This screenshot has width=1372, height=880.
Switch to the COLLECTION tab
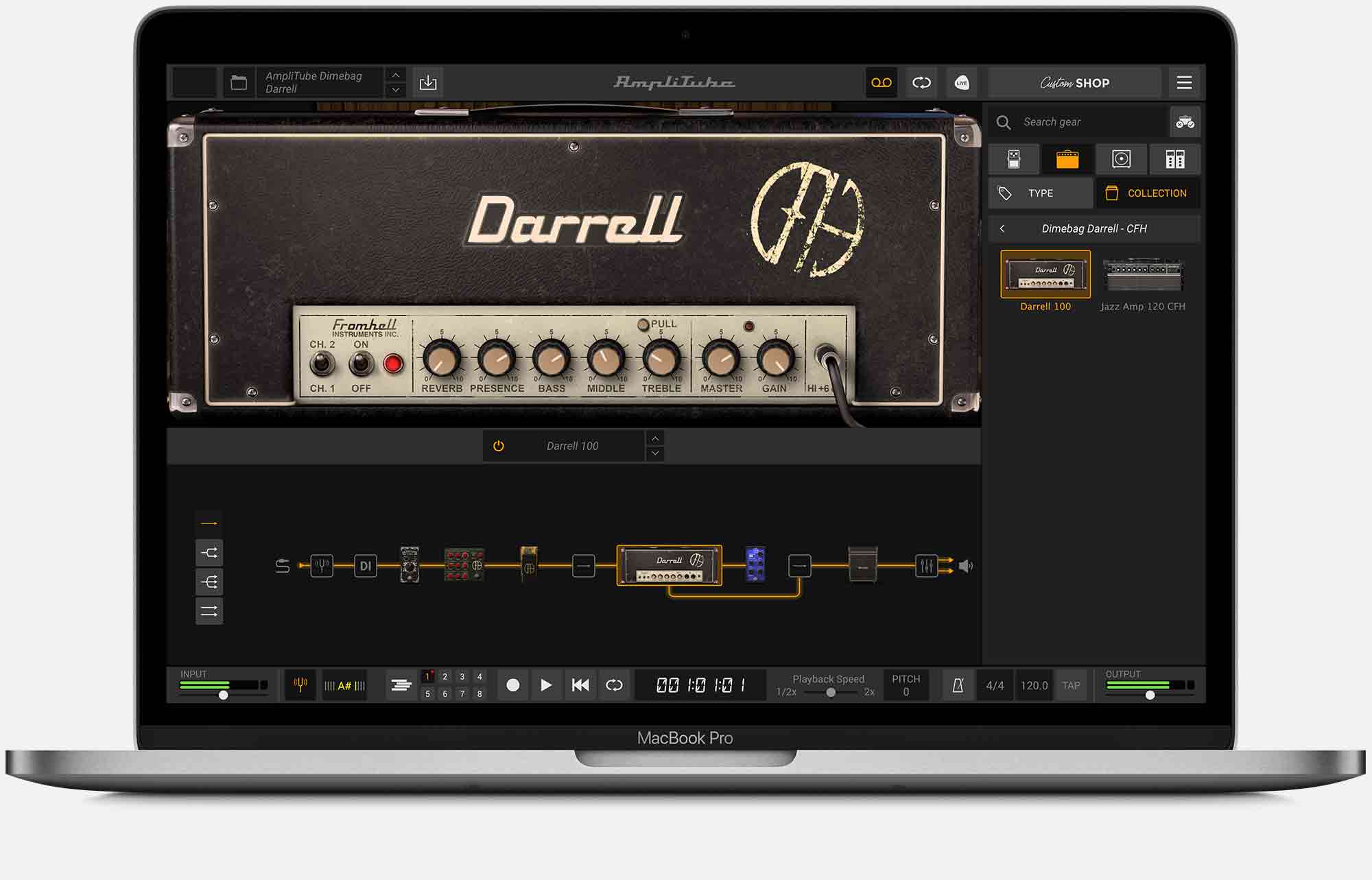[x=1148, y=193]
